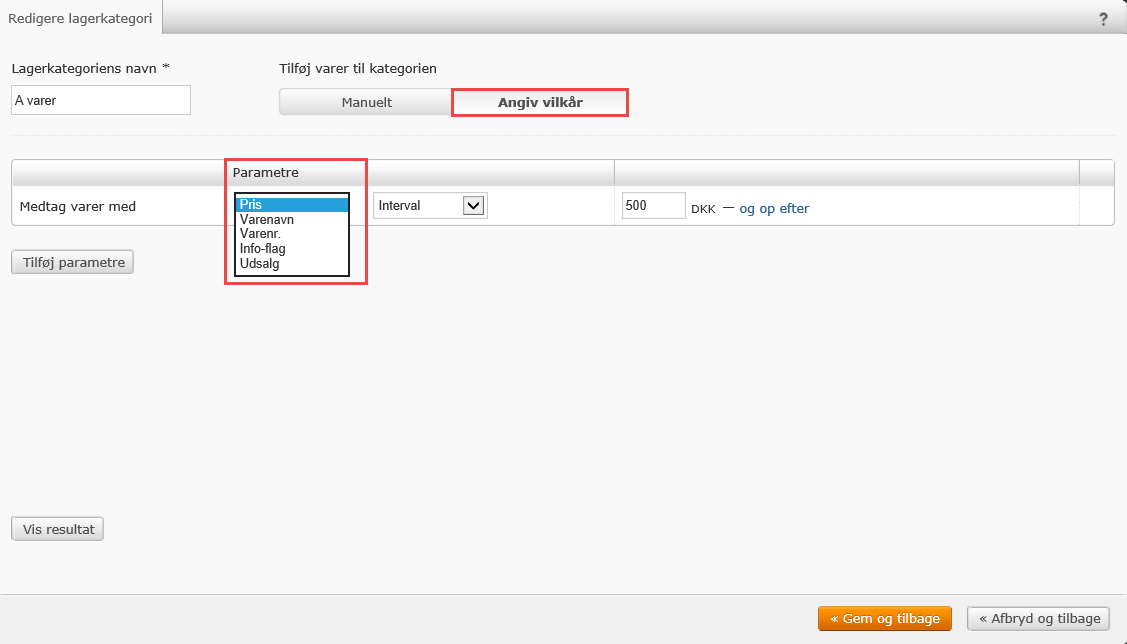
Task: Follow the og op efter link
Action: click(x=774, y=208)
